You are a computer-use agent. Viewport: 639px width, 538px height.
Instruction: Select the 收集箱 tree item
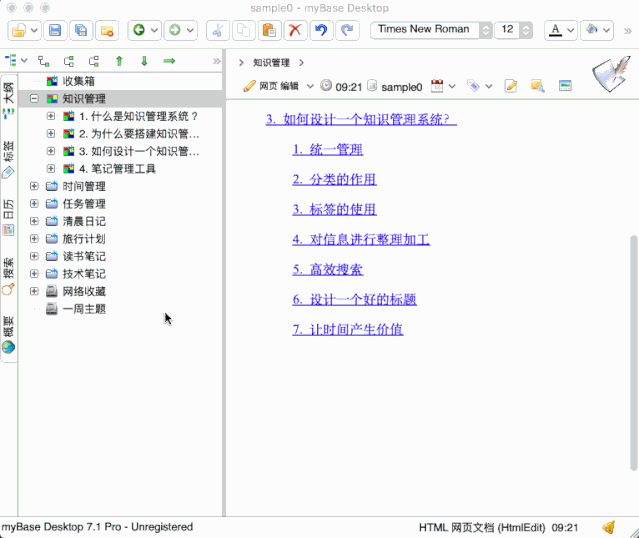(79, 81)
